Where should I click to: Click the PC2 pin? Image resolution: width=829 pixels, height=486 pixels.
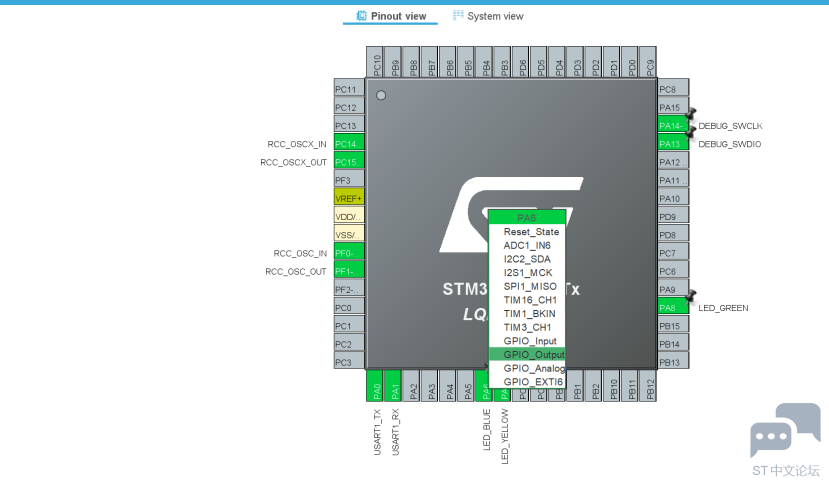click(349, 344)
